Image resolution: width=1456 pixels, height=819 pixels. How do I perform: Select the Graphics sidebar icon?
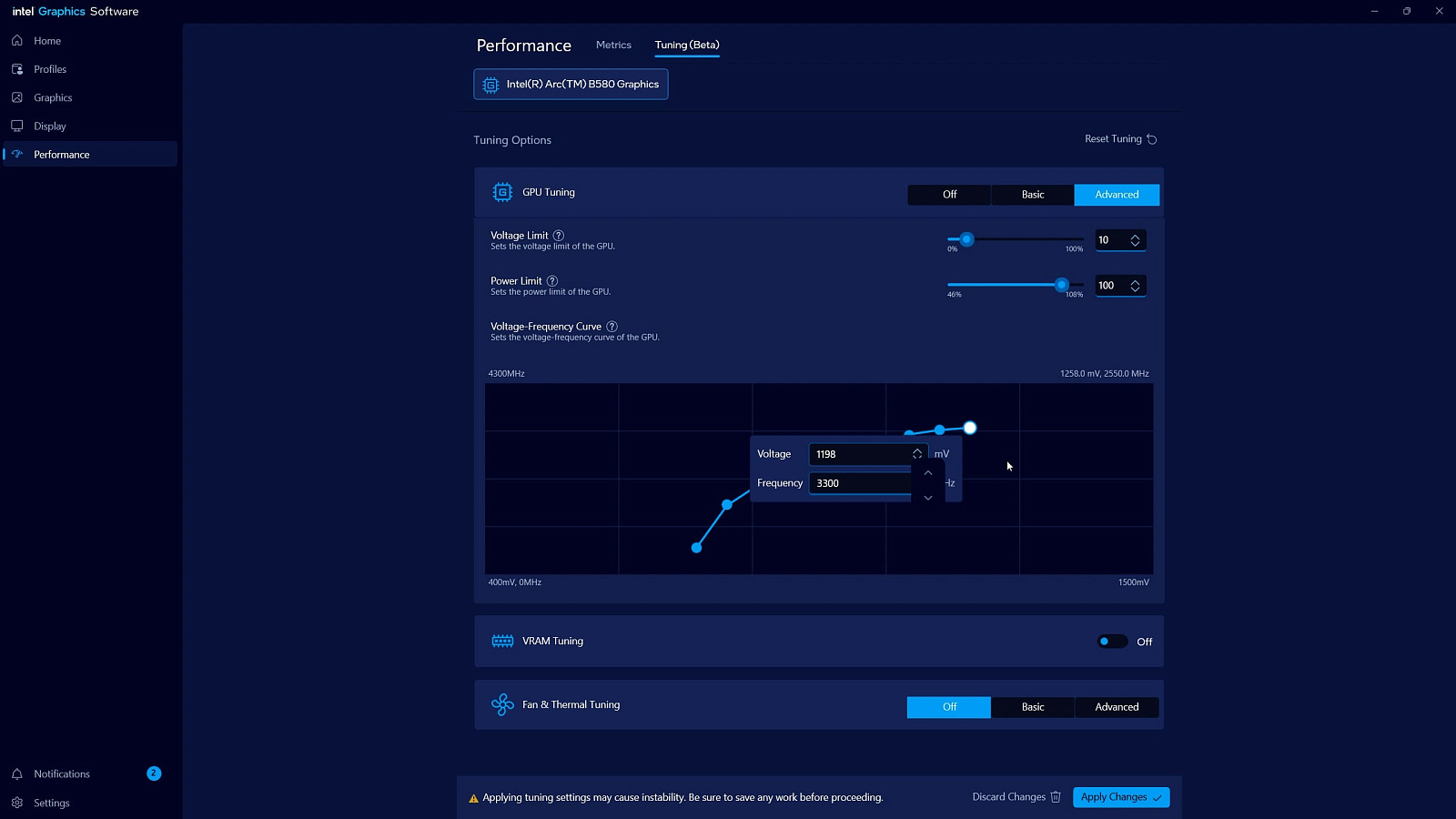click(17, 97)
